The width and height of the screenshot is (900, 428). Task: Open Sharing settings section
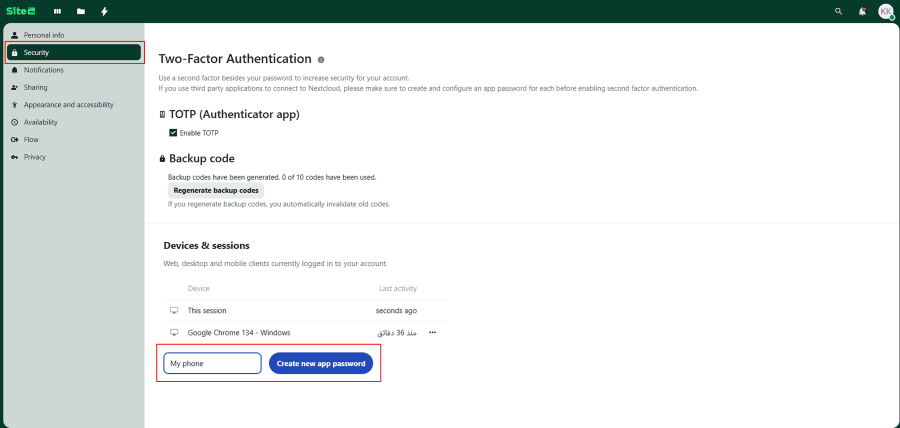(x=35, y=87)
